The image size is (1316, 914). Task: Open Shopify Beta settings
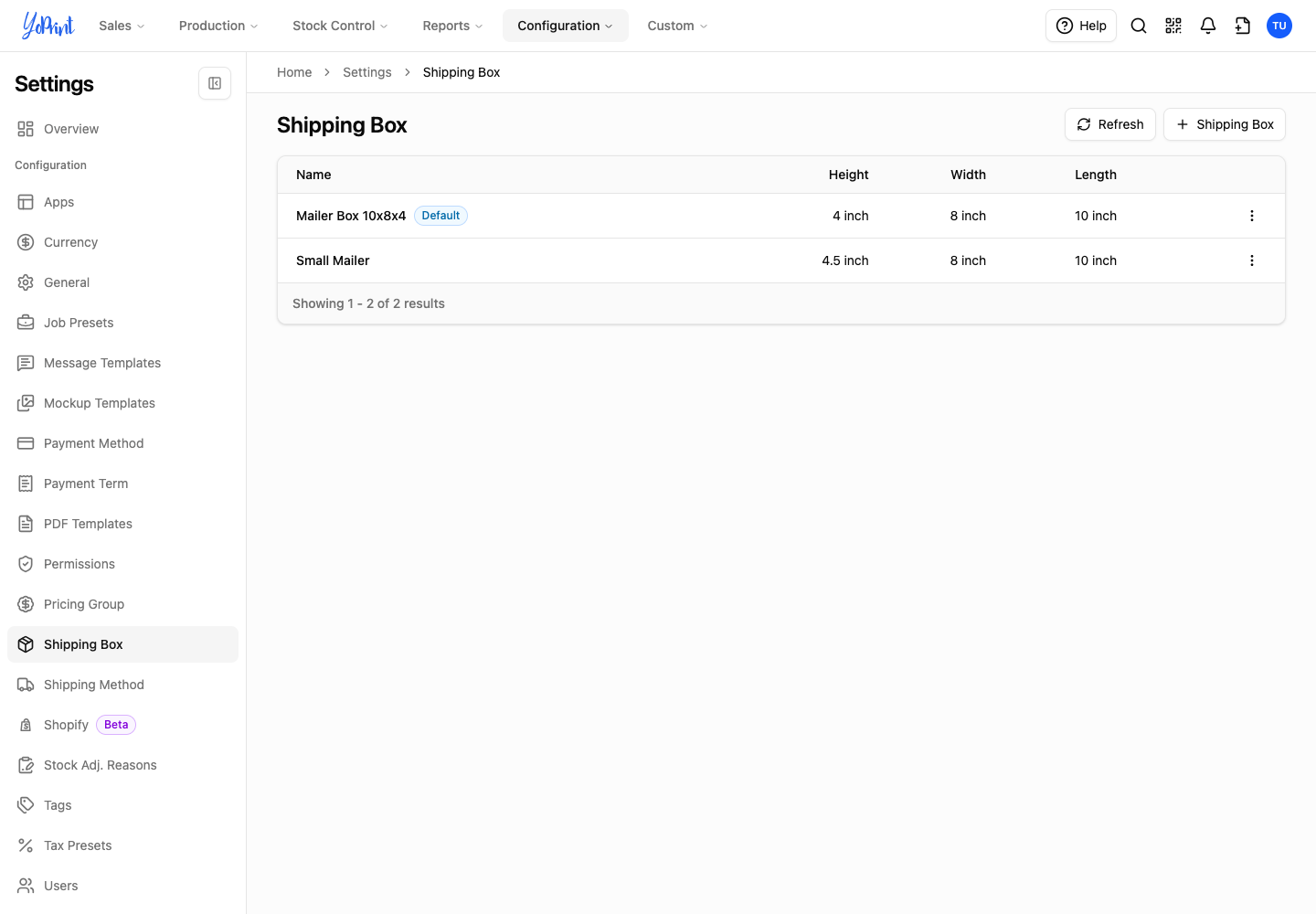pyautogui.click(x=122, y=725)
